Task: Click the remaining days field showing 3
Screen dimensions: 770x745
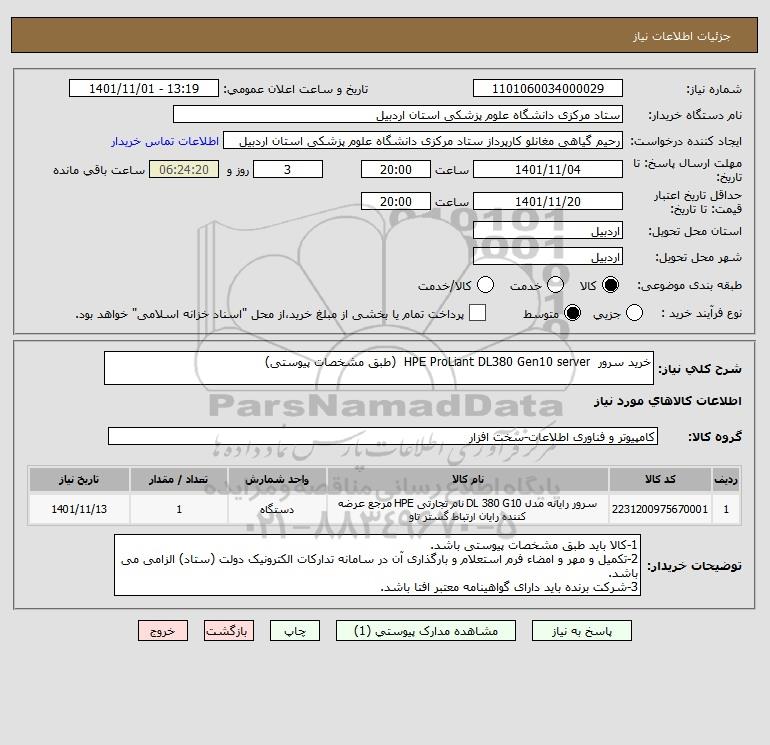Action: [288, 170]
